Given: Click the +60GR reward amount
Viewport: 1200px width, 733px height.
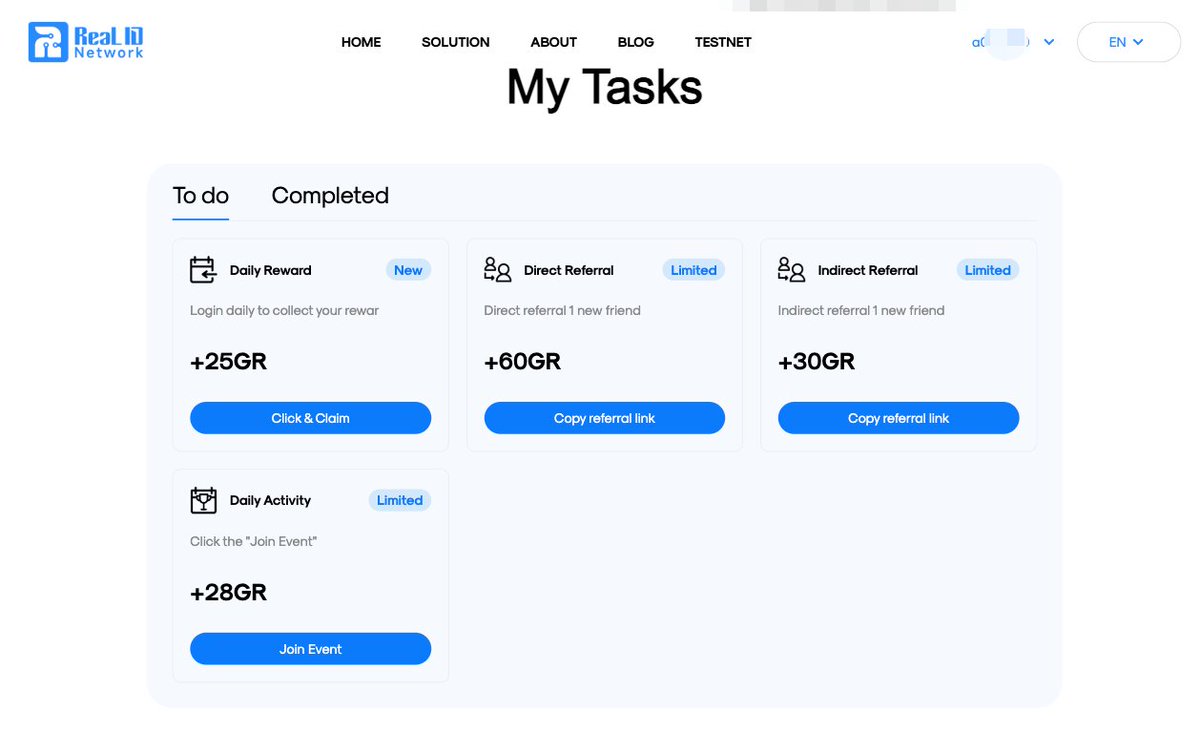Looking at the screenshot, I should point(522,362).
